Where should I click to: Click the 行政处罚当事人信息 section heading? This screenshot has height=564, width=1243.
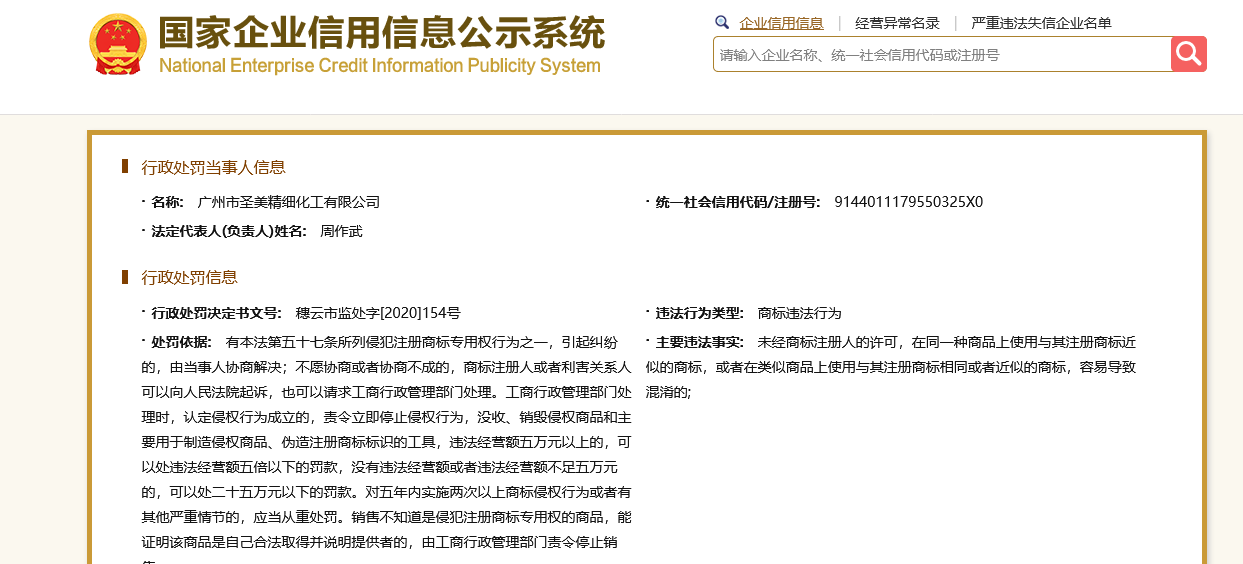213,167
